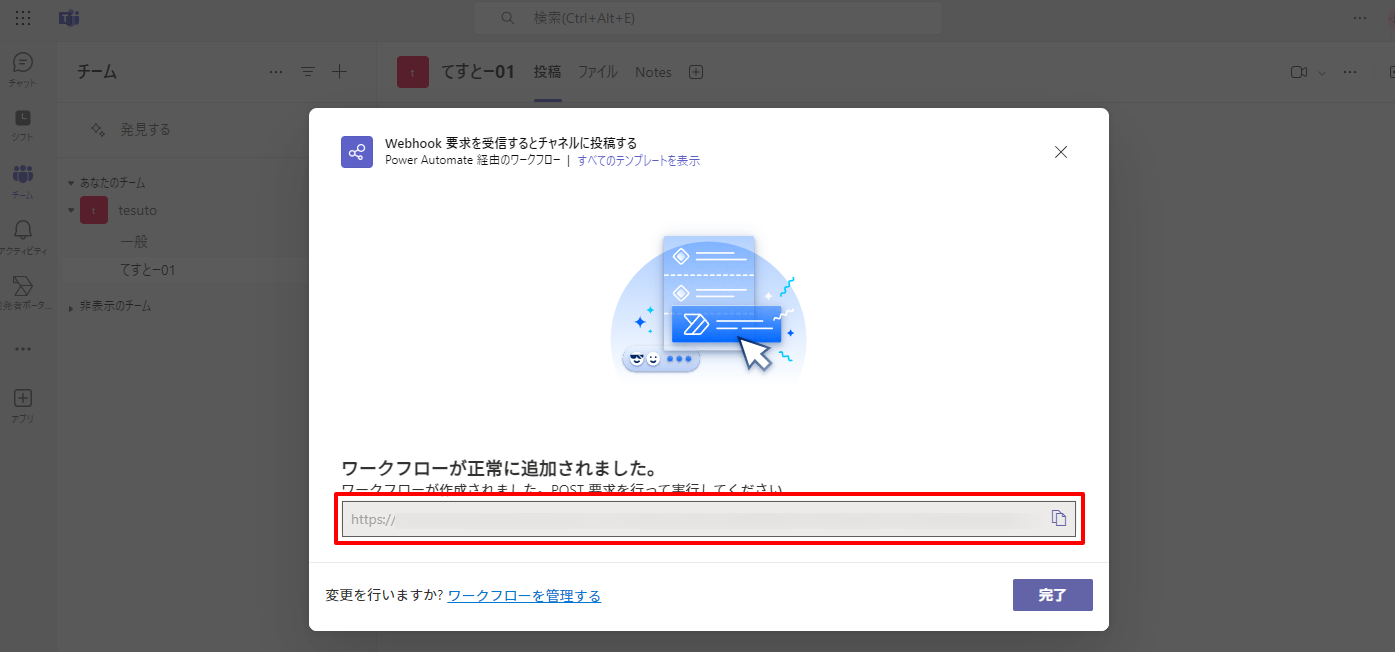Collapse the tesuto team tree
1395x652 pixels.
pos(71,211)
